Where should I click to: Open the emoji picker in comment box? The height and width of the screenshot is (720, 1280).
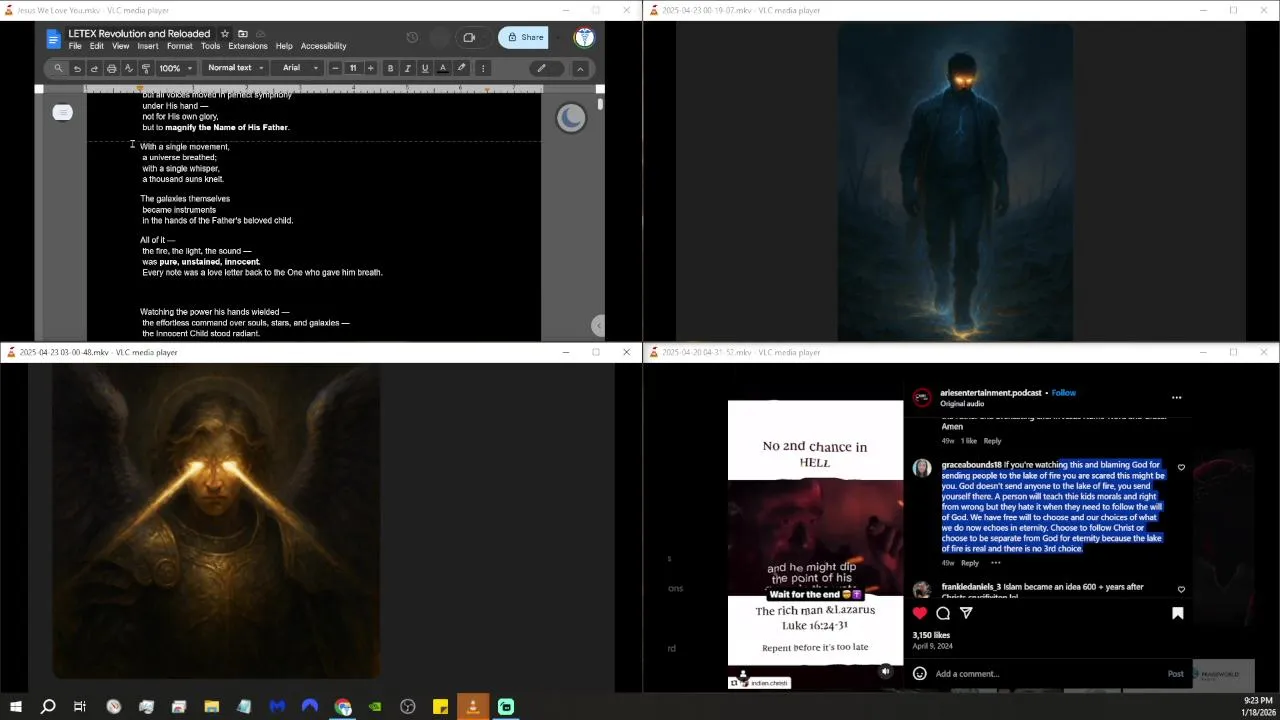click(920, 673)
